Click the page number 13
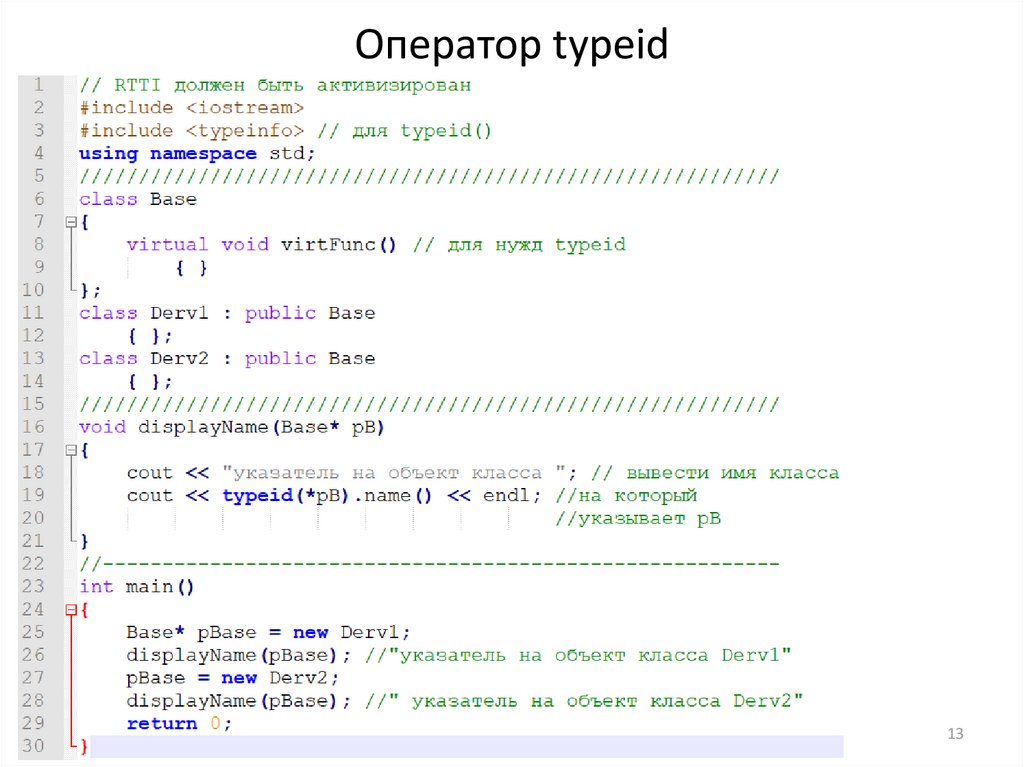Image resolution: width=1024 pixels, height=767 pixels. (x=955, y=733)
